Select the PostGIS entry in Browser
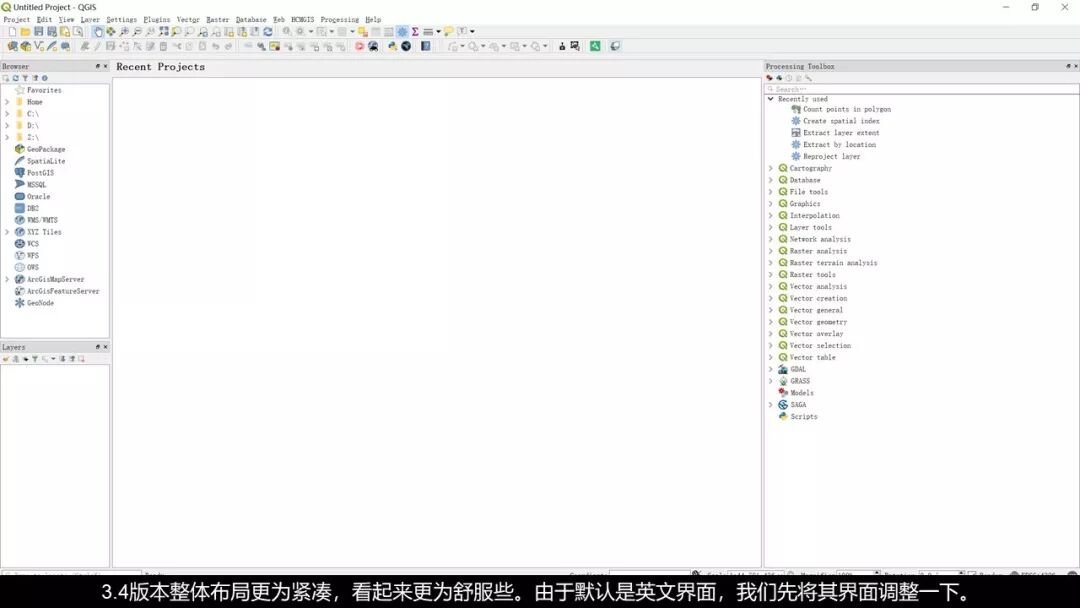The height and width of the screenshot is (608, 1080). (x=40, y=173)
